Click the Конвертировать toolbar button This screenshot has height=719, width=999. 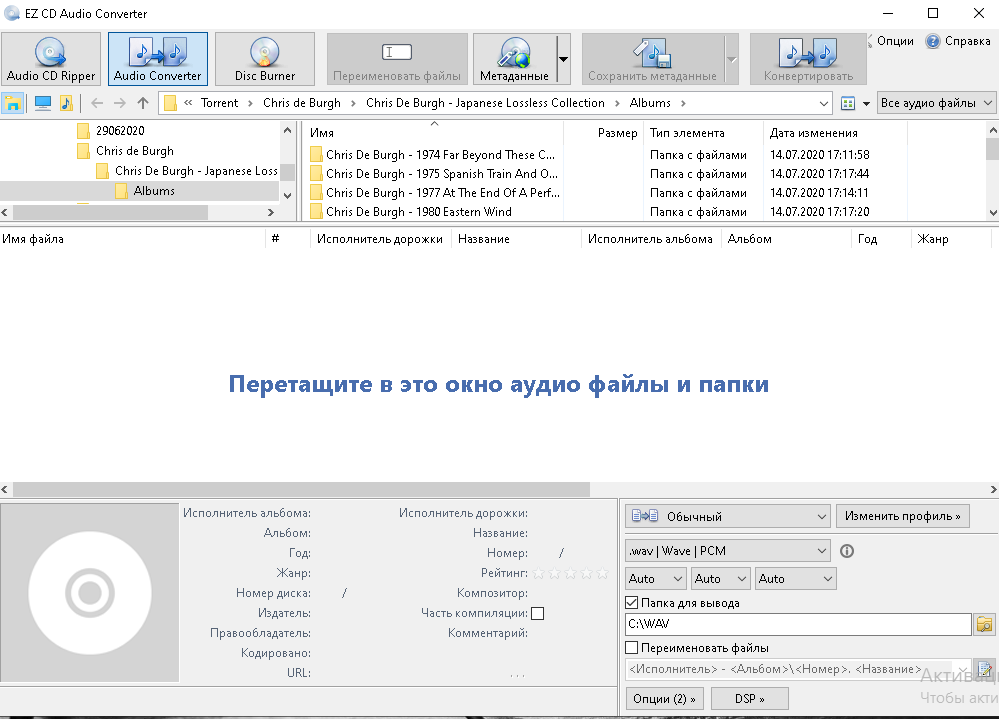[808, 59]
